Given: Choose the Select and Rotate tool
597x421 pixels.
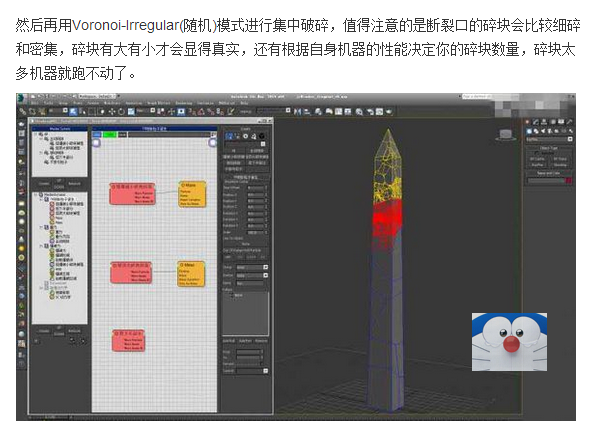Looking at the screenshot, I should point(121,111).
